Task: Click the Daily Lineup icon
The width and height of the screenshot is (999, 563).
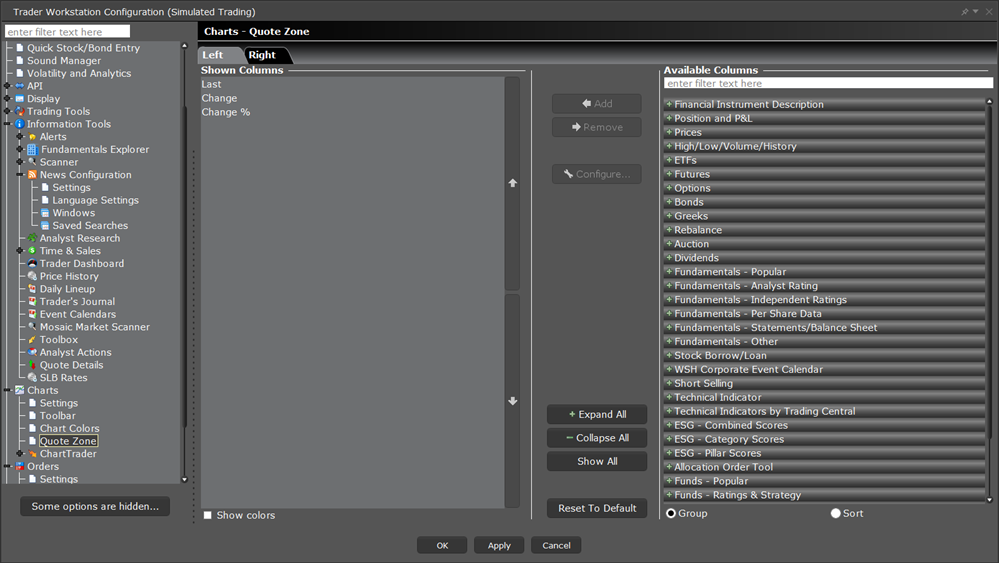Action: click(32, 289)
